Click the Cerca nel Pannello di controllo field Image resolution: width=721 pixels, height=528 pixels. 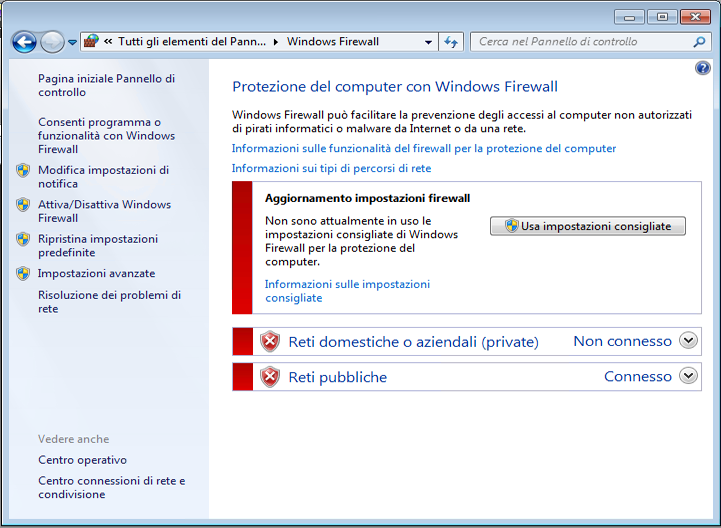pyautogui.click(x=580, y=42)
